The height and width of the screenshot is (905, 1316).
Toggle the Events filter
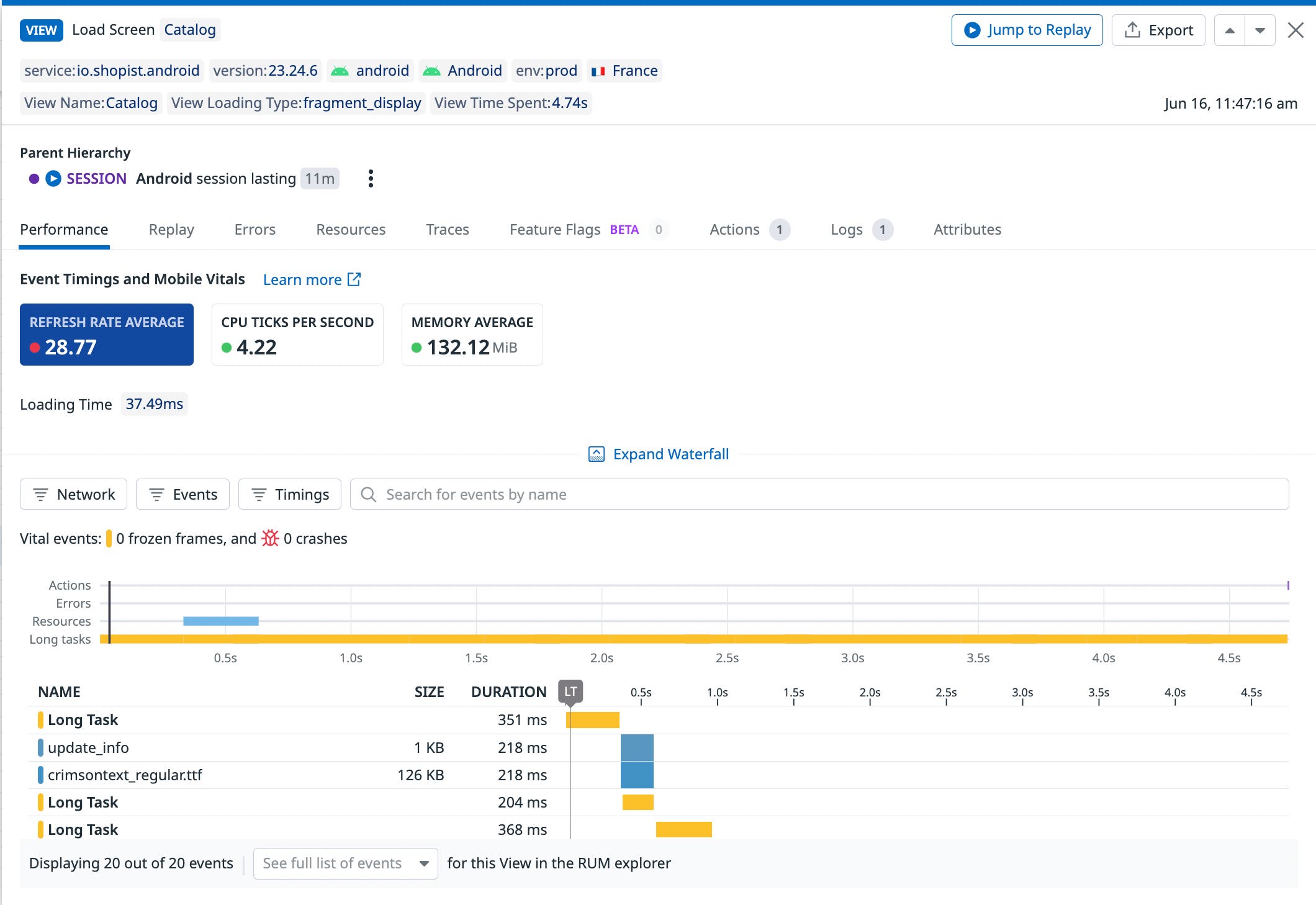[183, 494]
